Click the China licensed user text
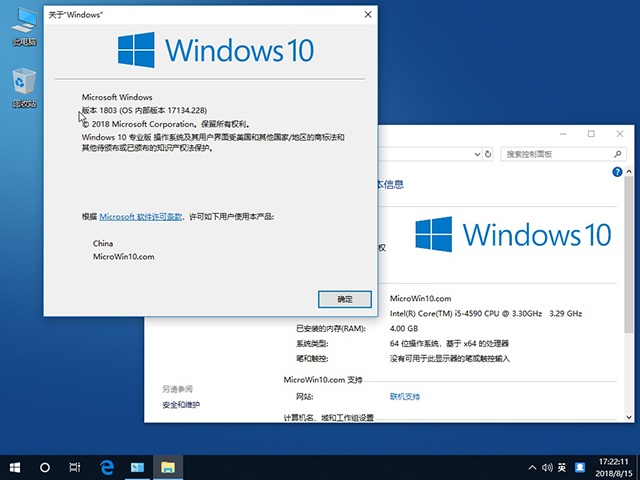640x480 pixels. pyautogui.click(x=103, y=243)
